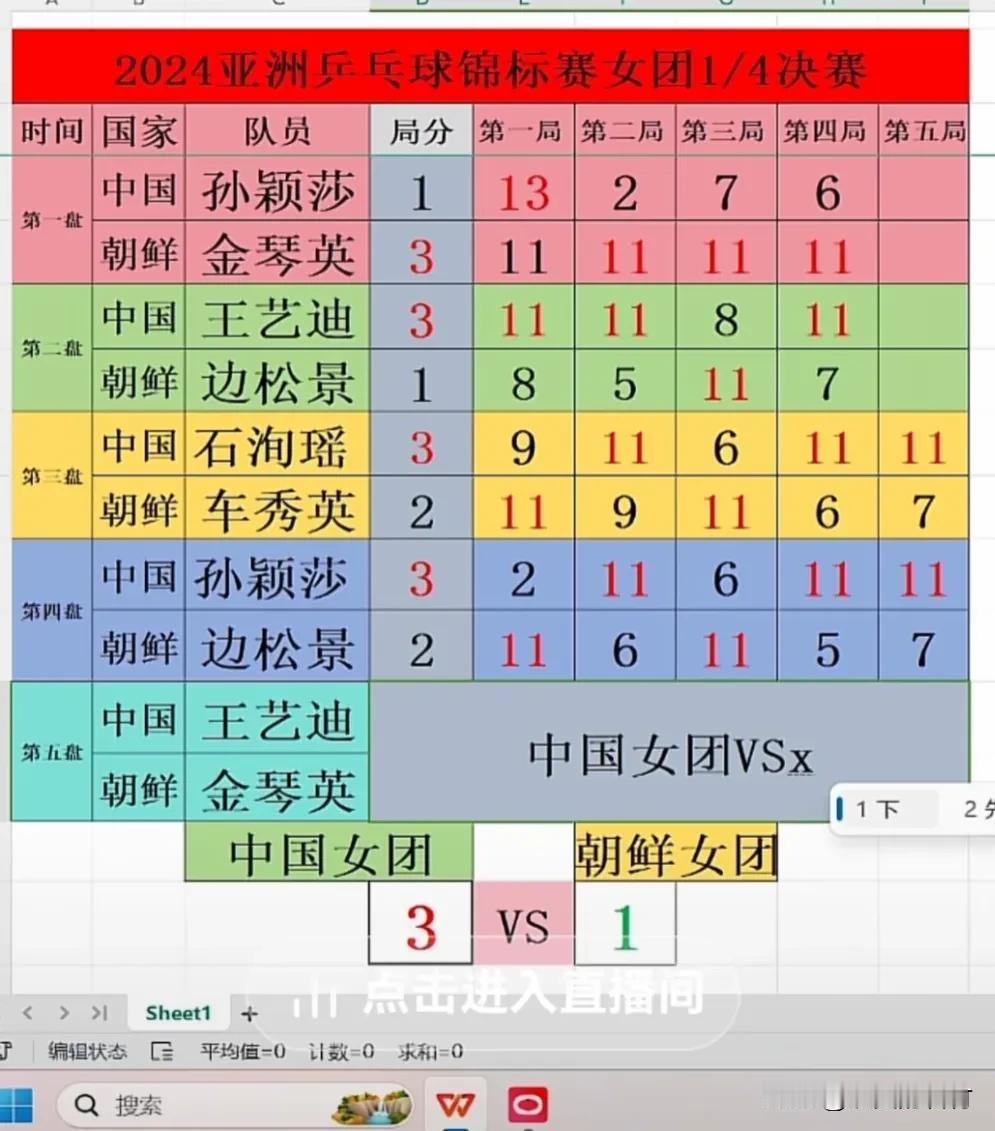This screenshot has width=995, height=1131.
Task: Select 石洵瑶's 第一局 score 9
Action: 523,445
